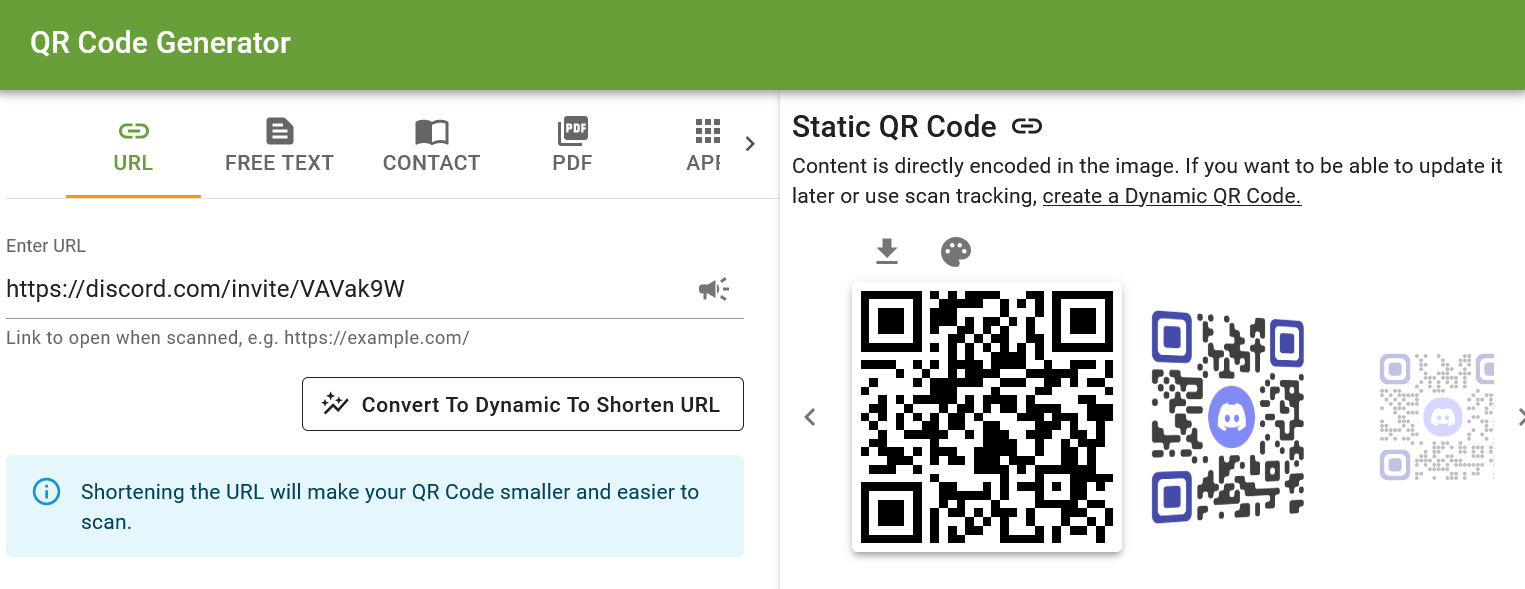Switch to the FREE TEXT tab
This screenshot has width=1525, height=589.
tap(279, 147)
